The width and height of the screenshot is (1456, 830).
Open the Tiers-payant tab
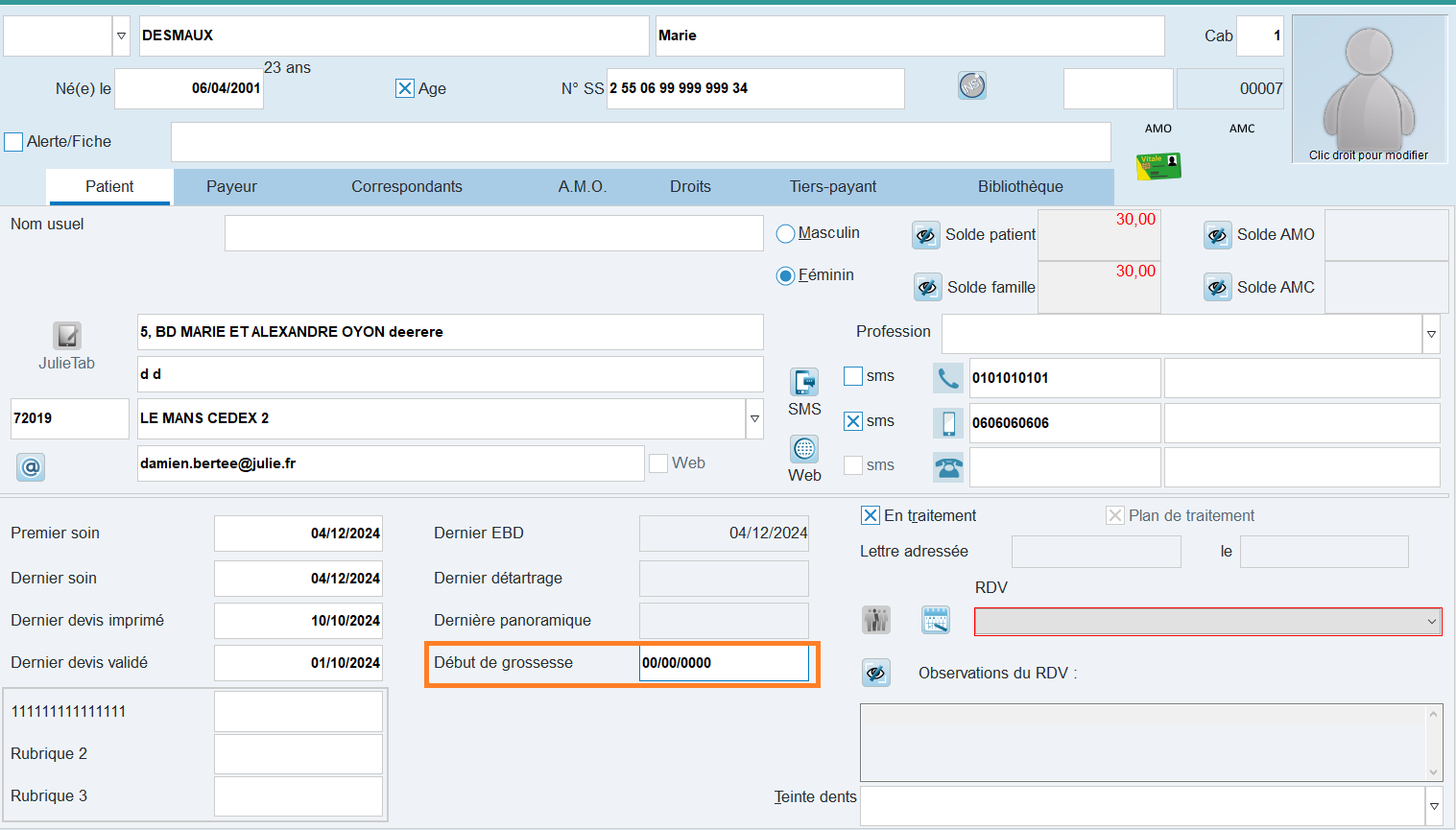[x=832, y=187]
